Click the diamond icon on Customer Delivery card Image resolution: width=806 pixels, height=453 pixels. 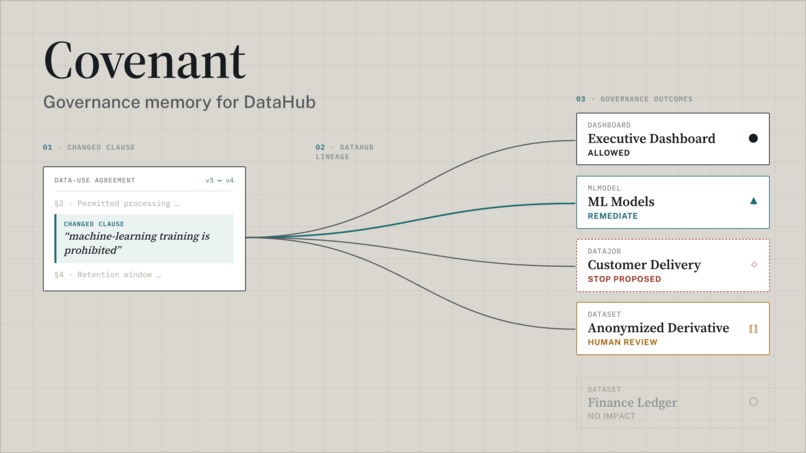click(754, 264)
